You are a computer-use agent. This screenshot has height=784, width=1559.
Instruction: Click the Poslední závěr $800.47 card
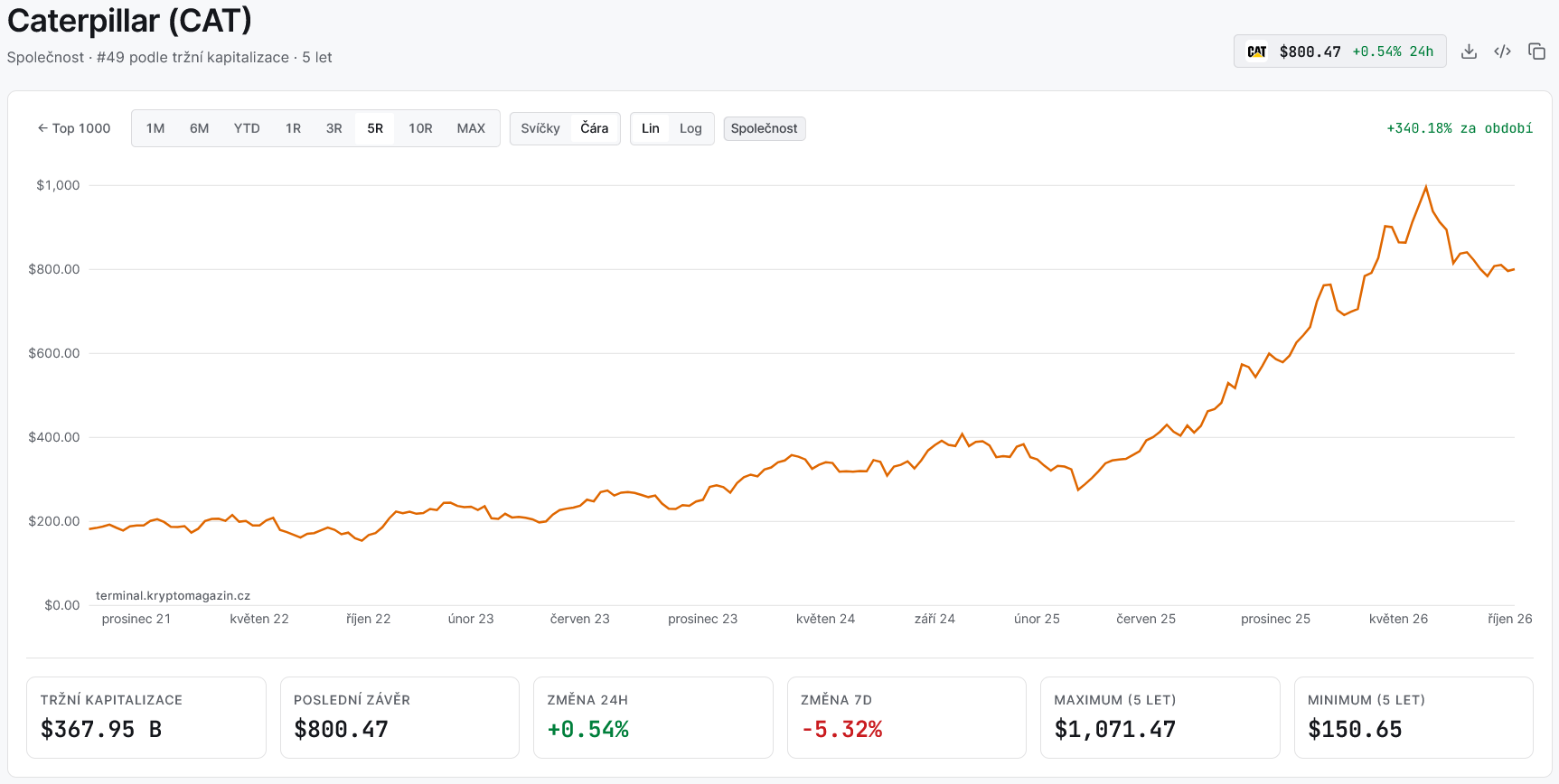click(399, 717)
